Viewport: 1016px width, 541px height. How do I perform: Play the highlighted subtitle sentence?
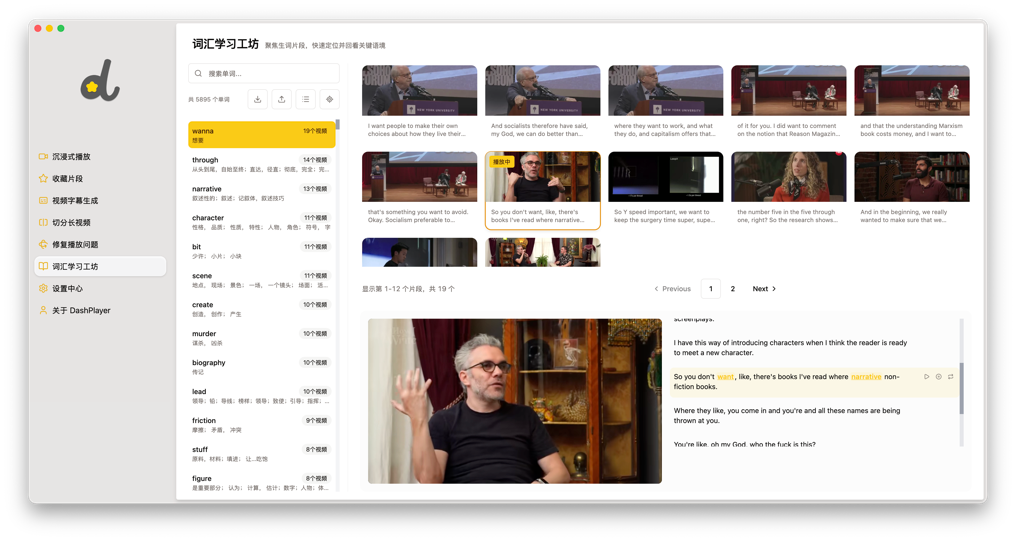click(926, 376)
